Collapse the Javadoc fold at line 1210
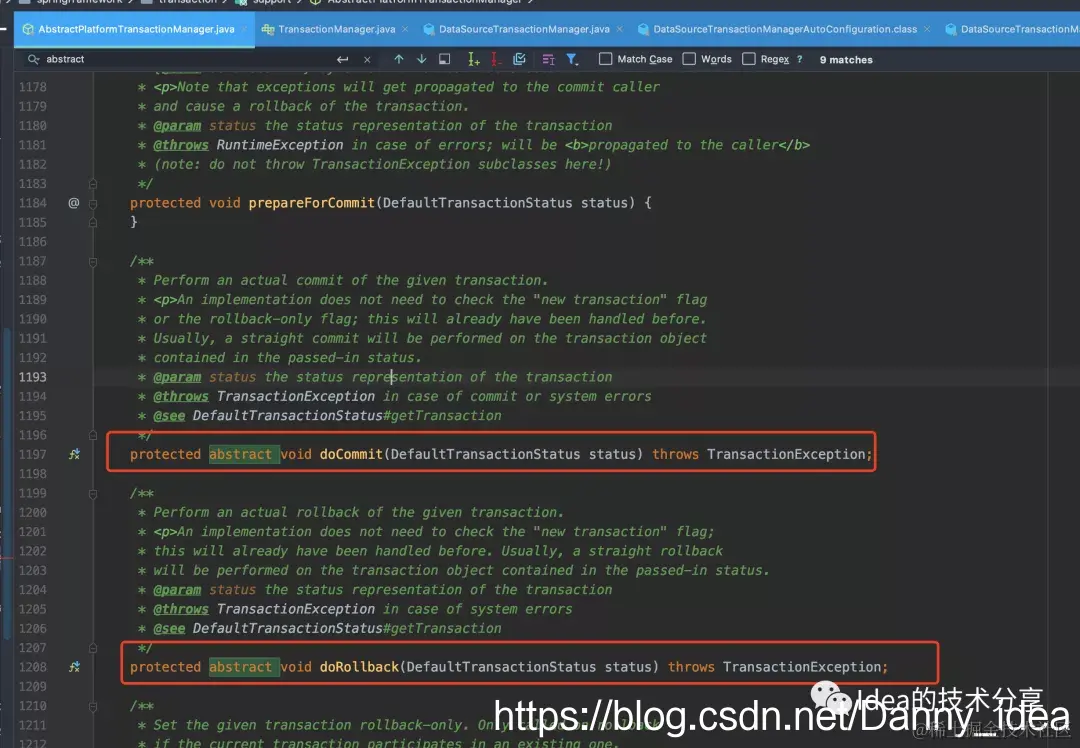The image size is (1080, 748). point(93,707)
